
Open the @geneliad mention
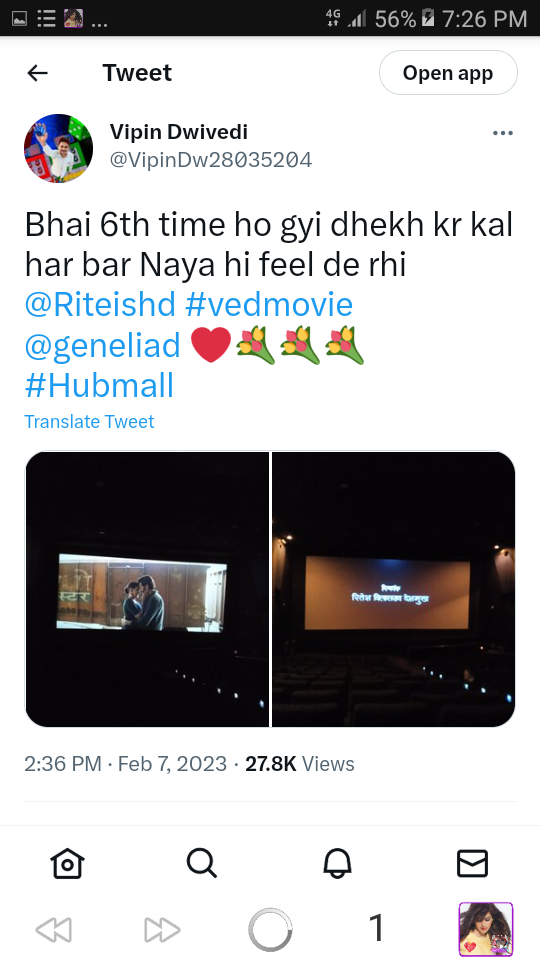coord(103,345)
